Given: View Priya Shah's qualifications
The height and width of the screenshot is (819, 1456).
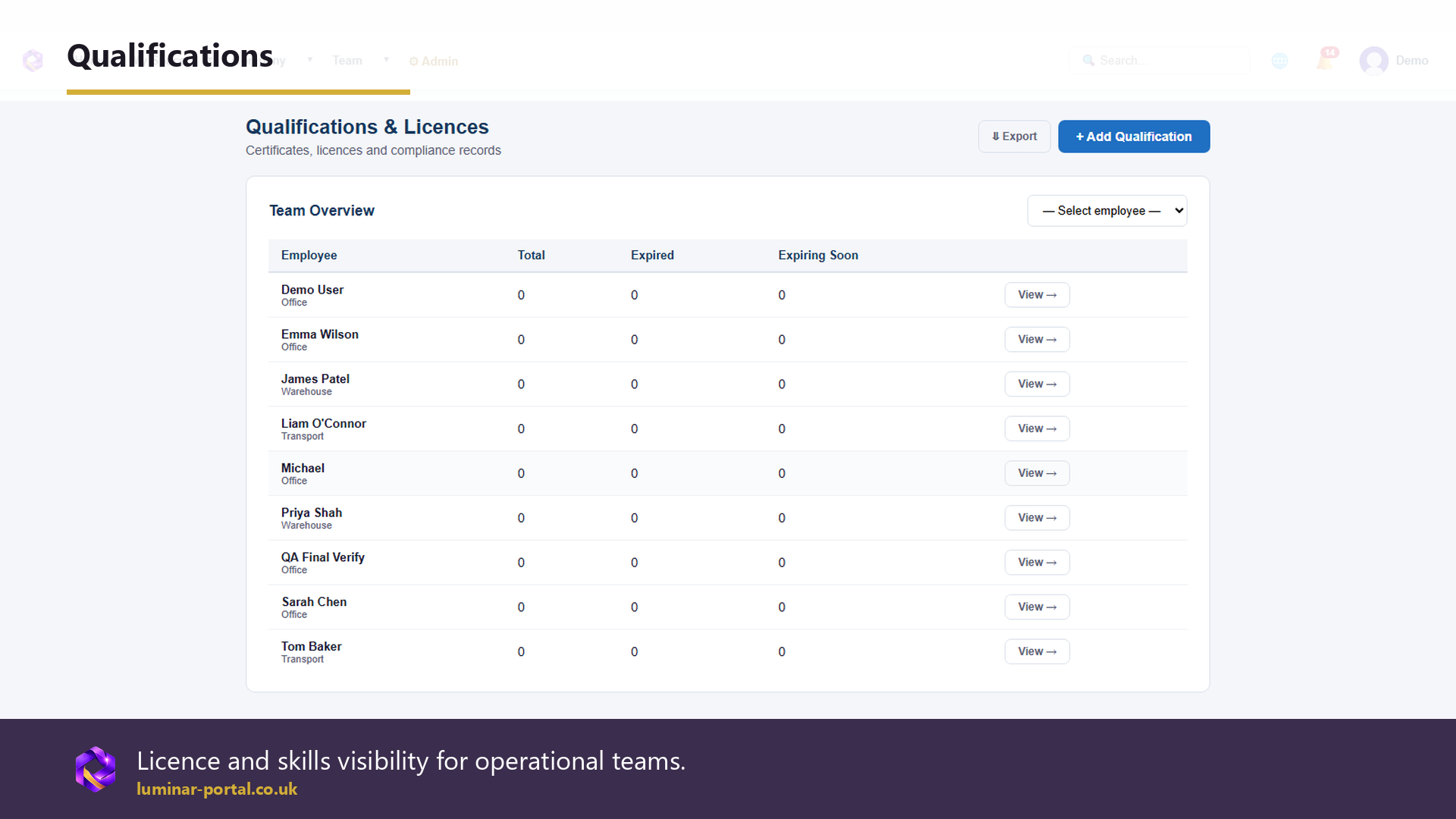Looking at the screenshot, I should [x=1037, y=518].
